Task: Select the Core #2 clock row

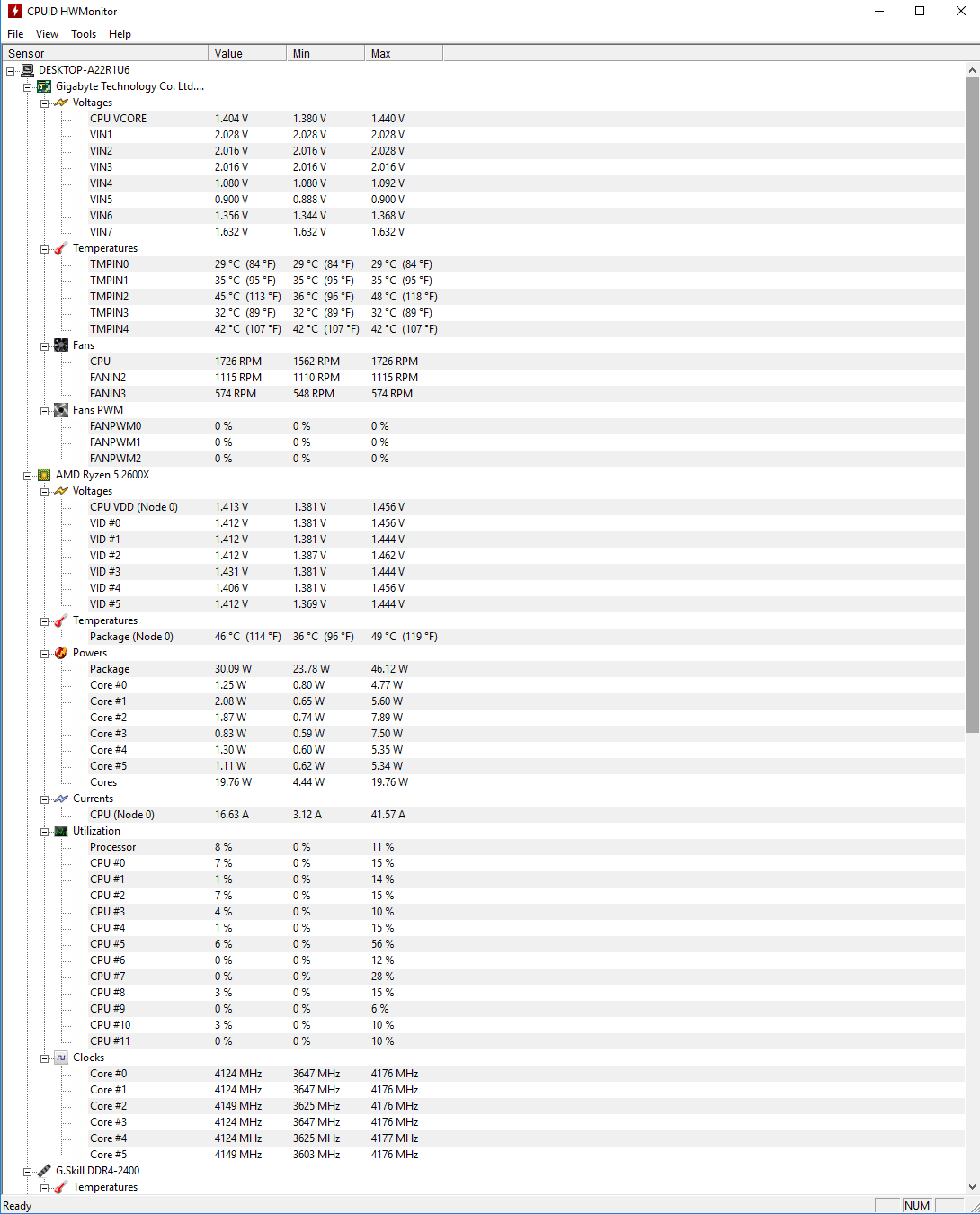Action: coord(483,1106)
